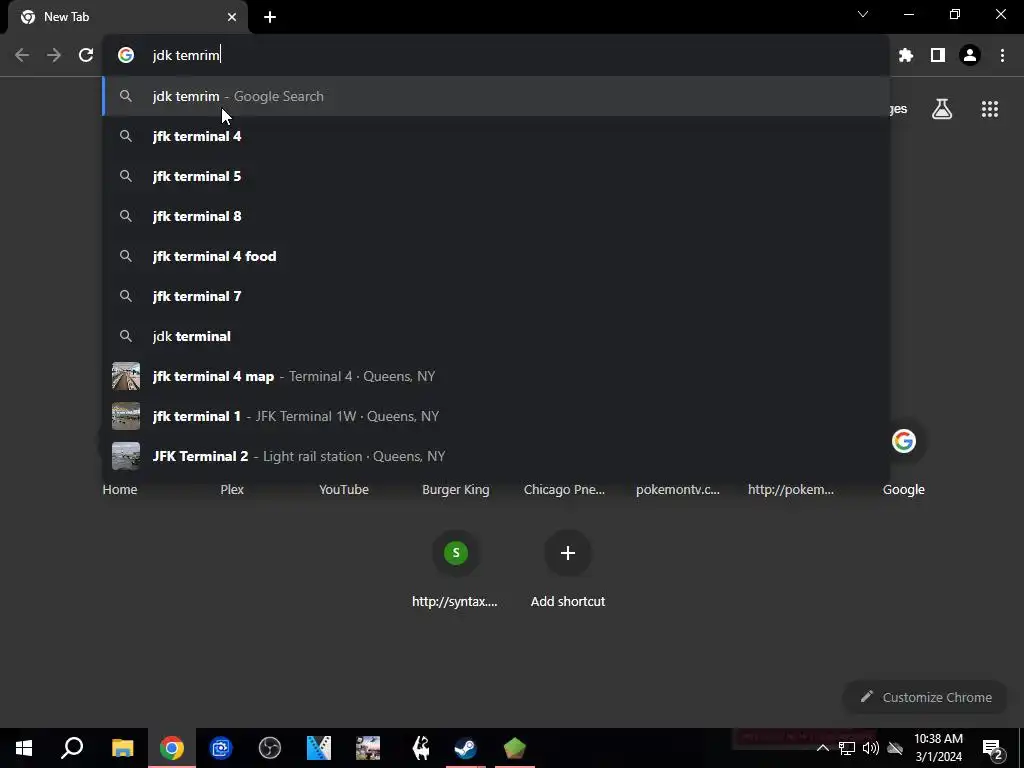The image size is (1024, 768).
Task: Open the http://pokem... shortcut
Action: coord(791,489)
